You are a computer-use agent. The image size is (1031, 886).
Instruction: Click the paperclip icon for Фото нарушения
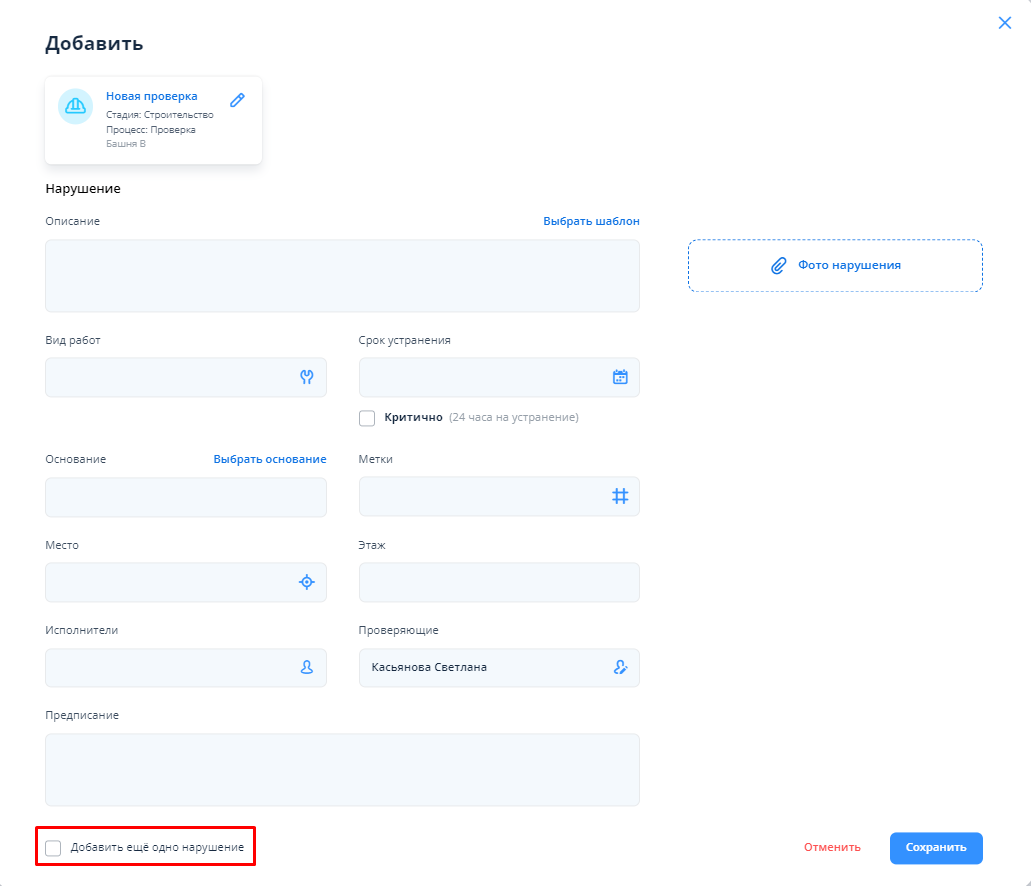pyautogui.click(x=778, y=266)
